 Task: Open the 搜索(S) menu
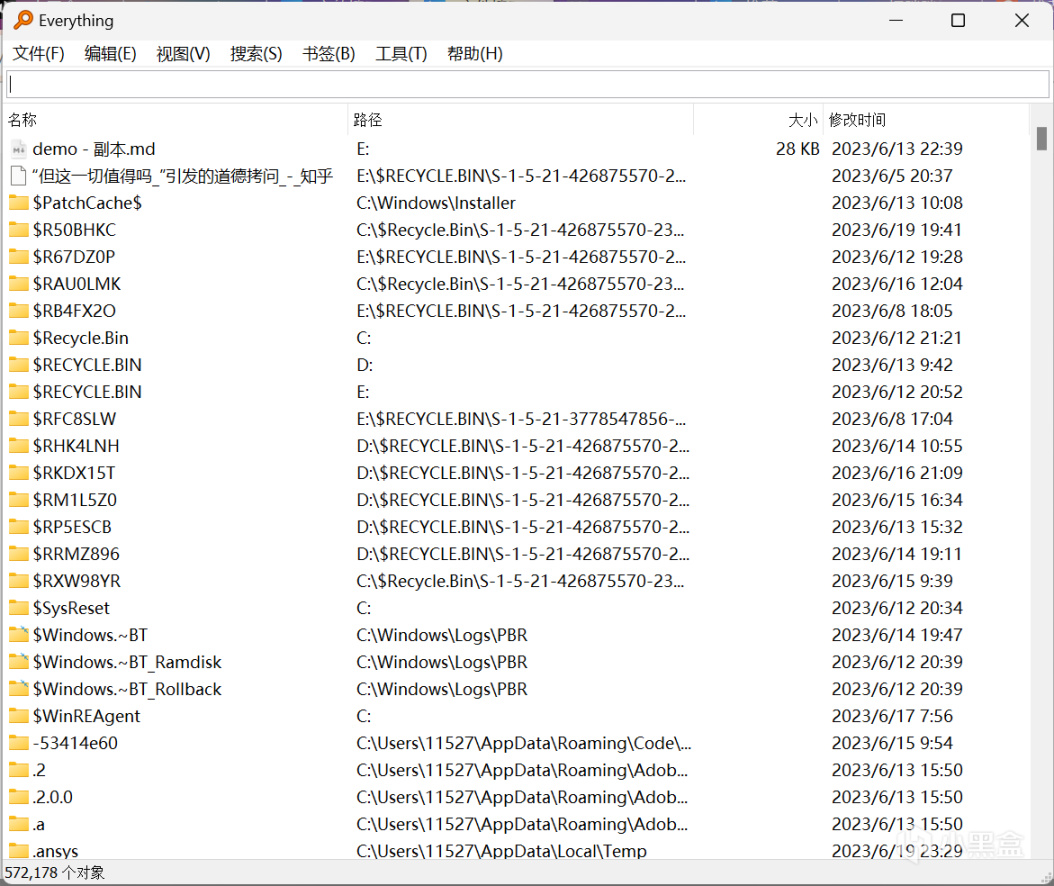coord(256,54)
